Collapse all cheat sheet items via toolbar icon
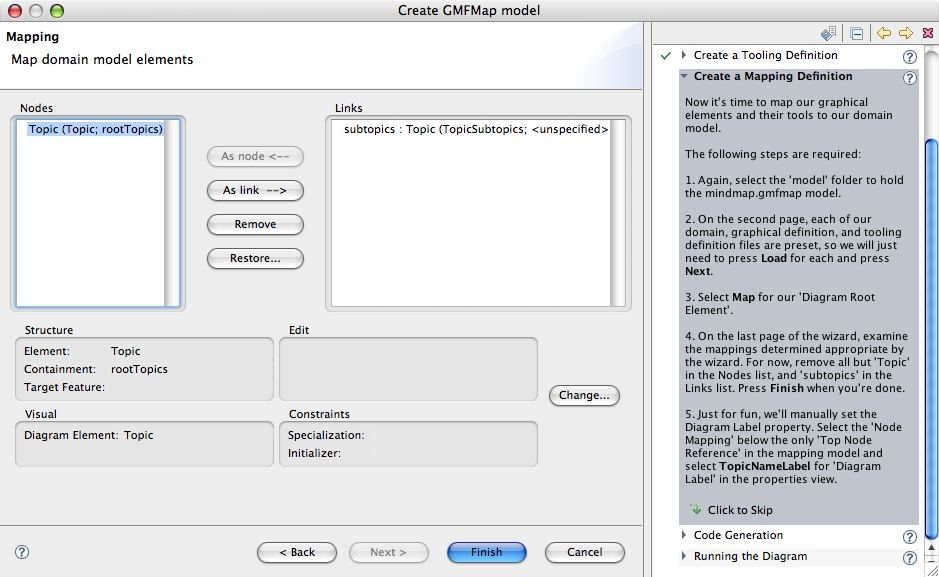The width and height of the screenshot is (939, 577). [857, 34]
